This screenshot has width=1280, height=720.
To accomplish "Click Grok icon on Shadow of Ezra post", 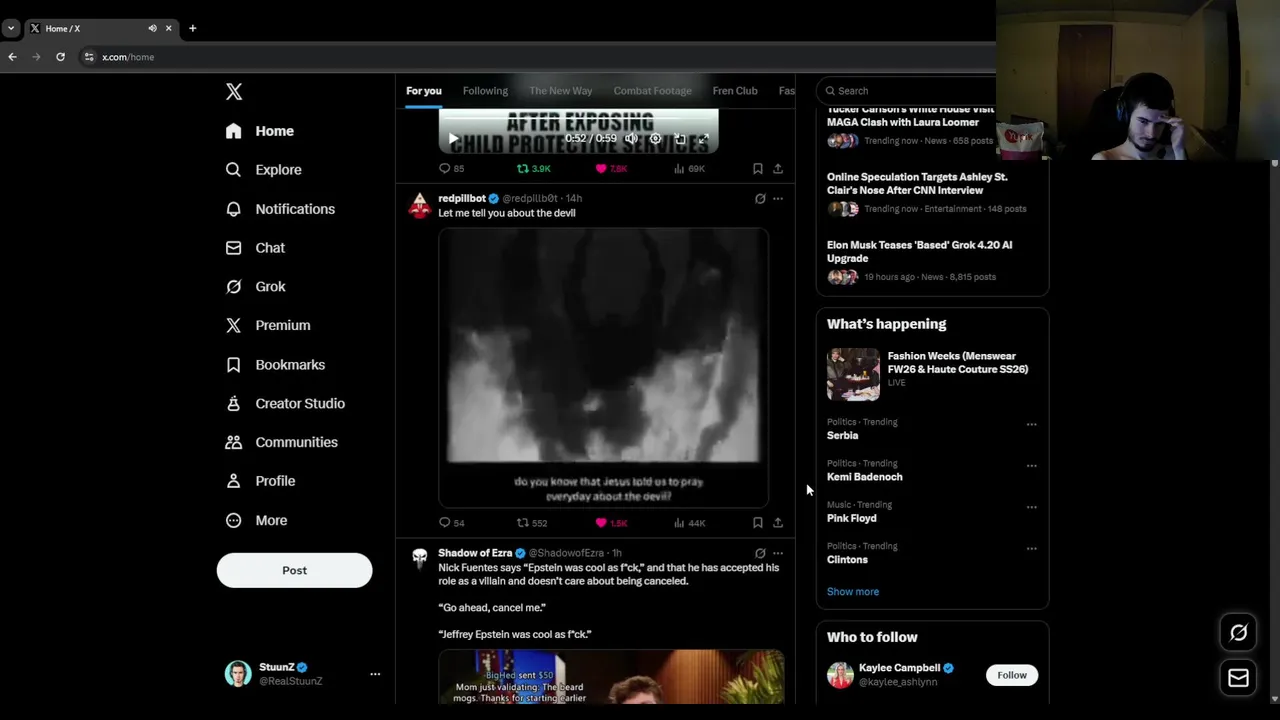I will tap(760, 553).
